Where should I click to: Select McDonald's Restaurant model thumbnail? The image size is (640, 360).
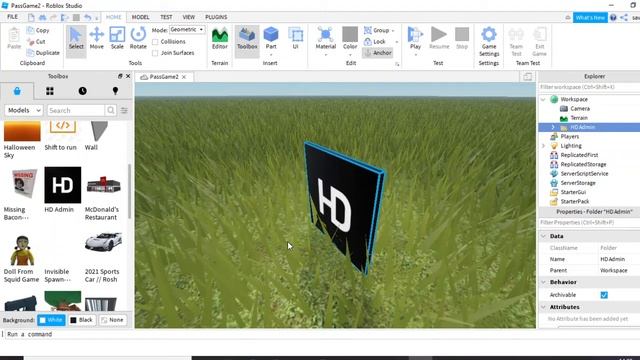coord(104,185)
